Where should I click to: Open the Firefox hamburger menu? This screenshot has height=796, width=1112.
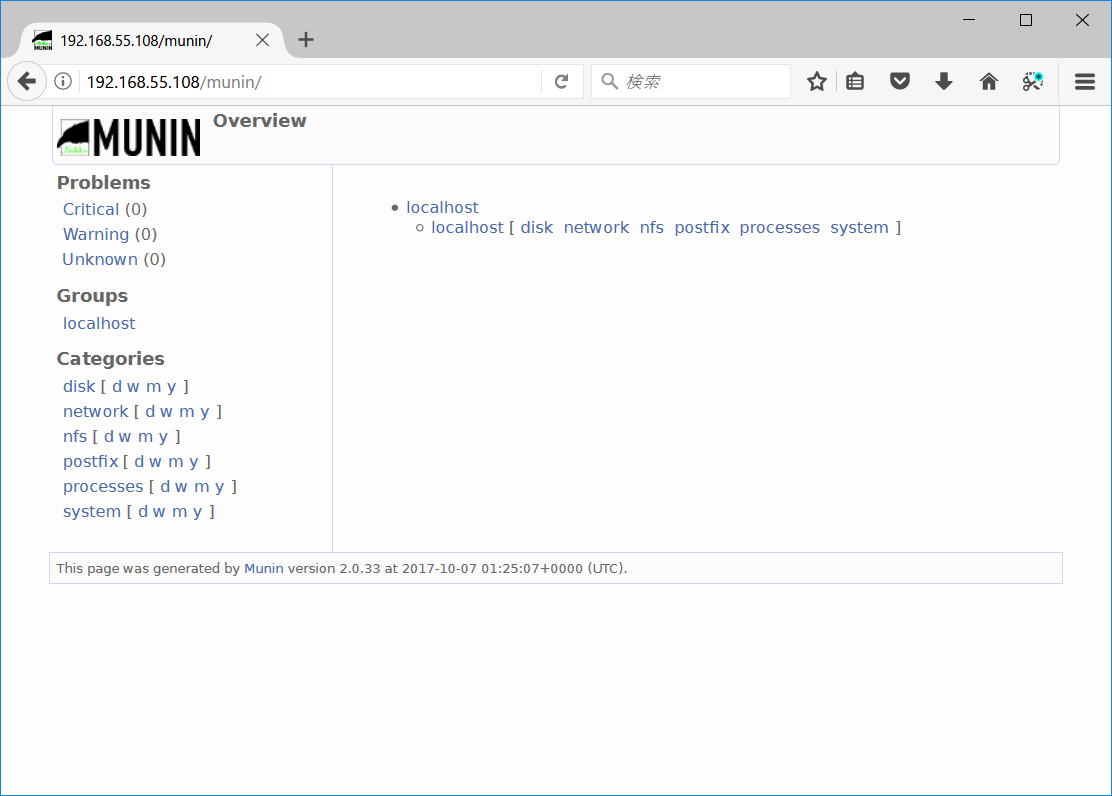(x=1084, y=81)
